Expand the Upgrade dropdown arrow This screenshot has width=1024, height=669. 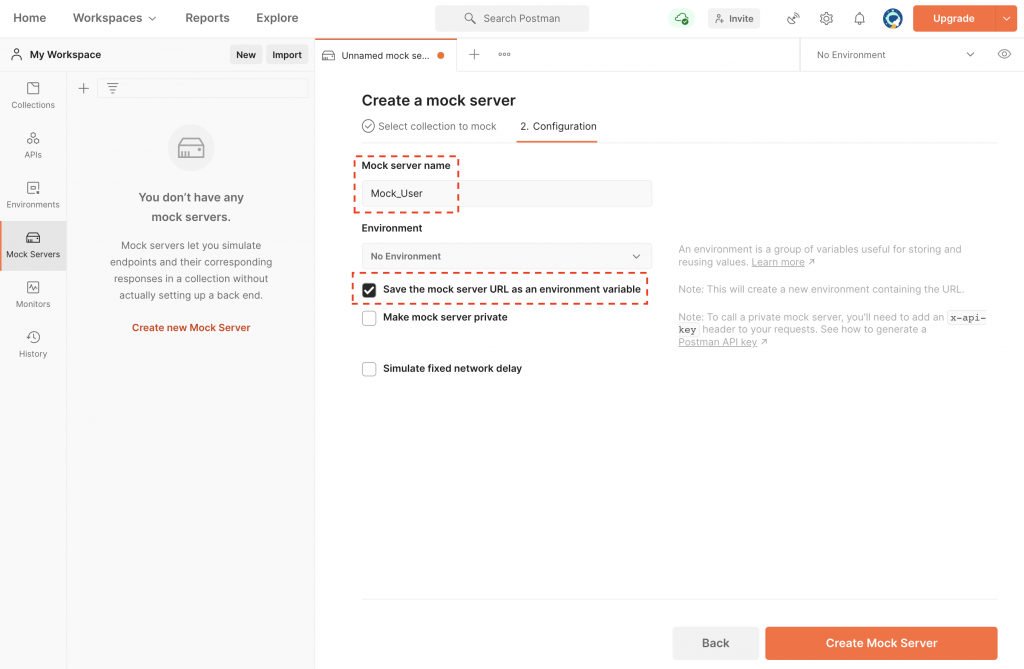[x=1006, y=18]
